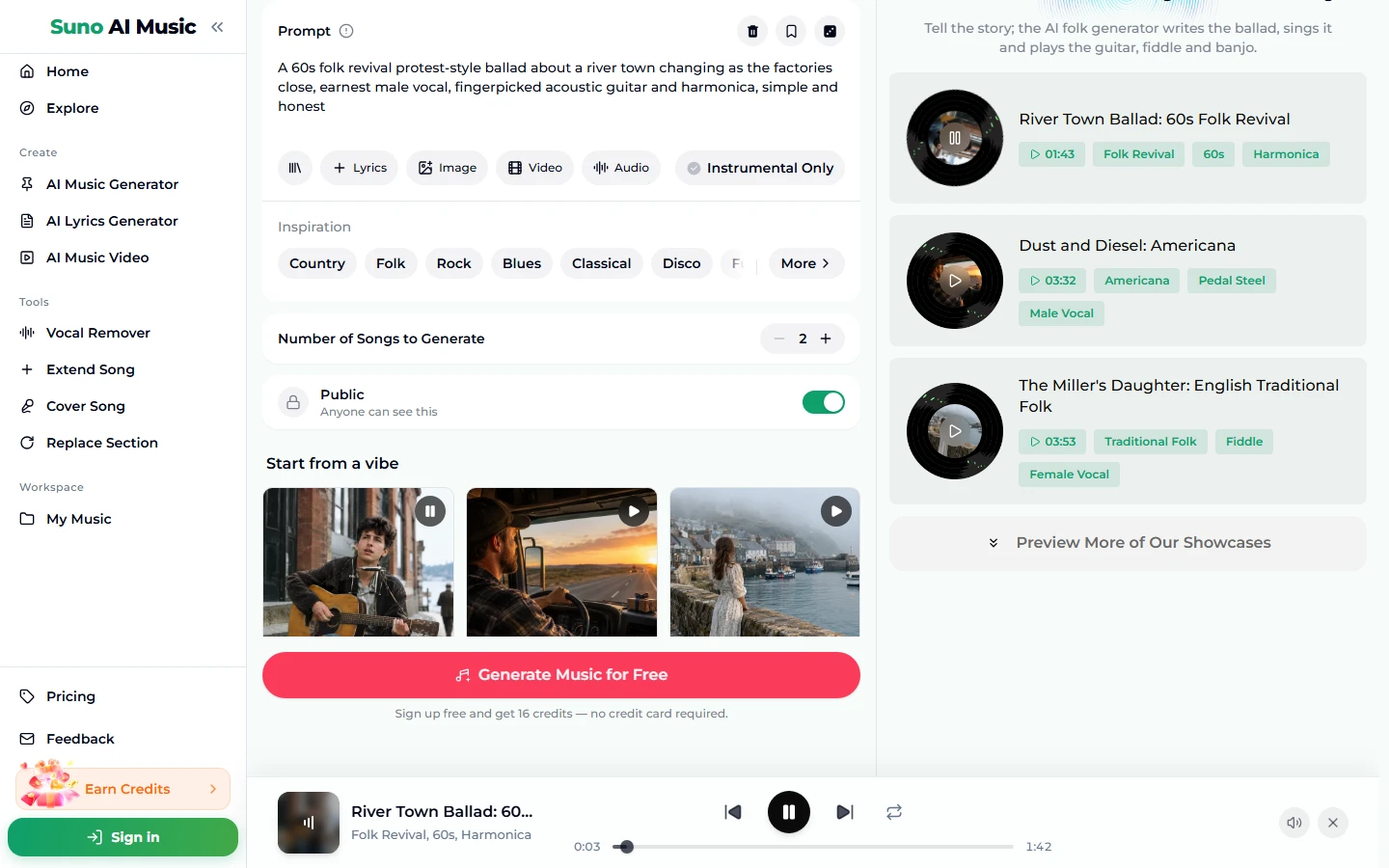Attach an Image reference
The width and height of the screenshot is (1389, 868).
(447, 168)
